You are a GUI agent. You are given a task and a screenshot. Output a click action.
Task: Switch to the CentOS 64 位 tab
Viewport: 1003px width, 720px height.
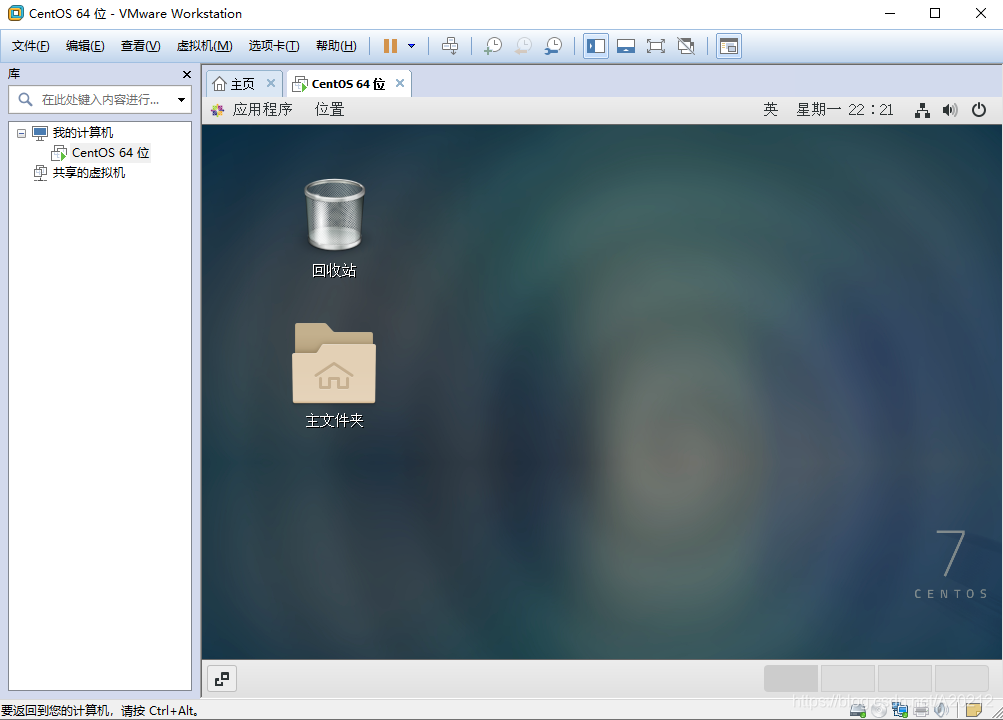tap(349, 84)
